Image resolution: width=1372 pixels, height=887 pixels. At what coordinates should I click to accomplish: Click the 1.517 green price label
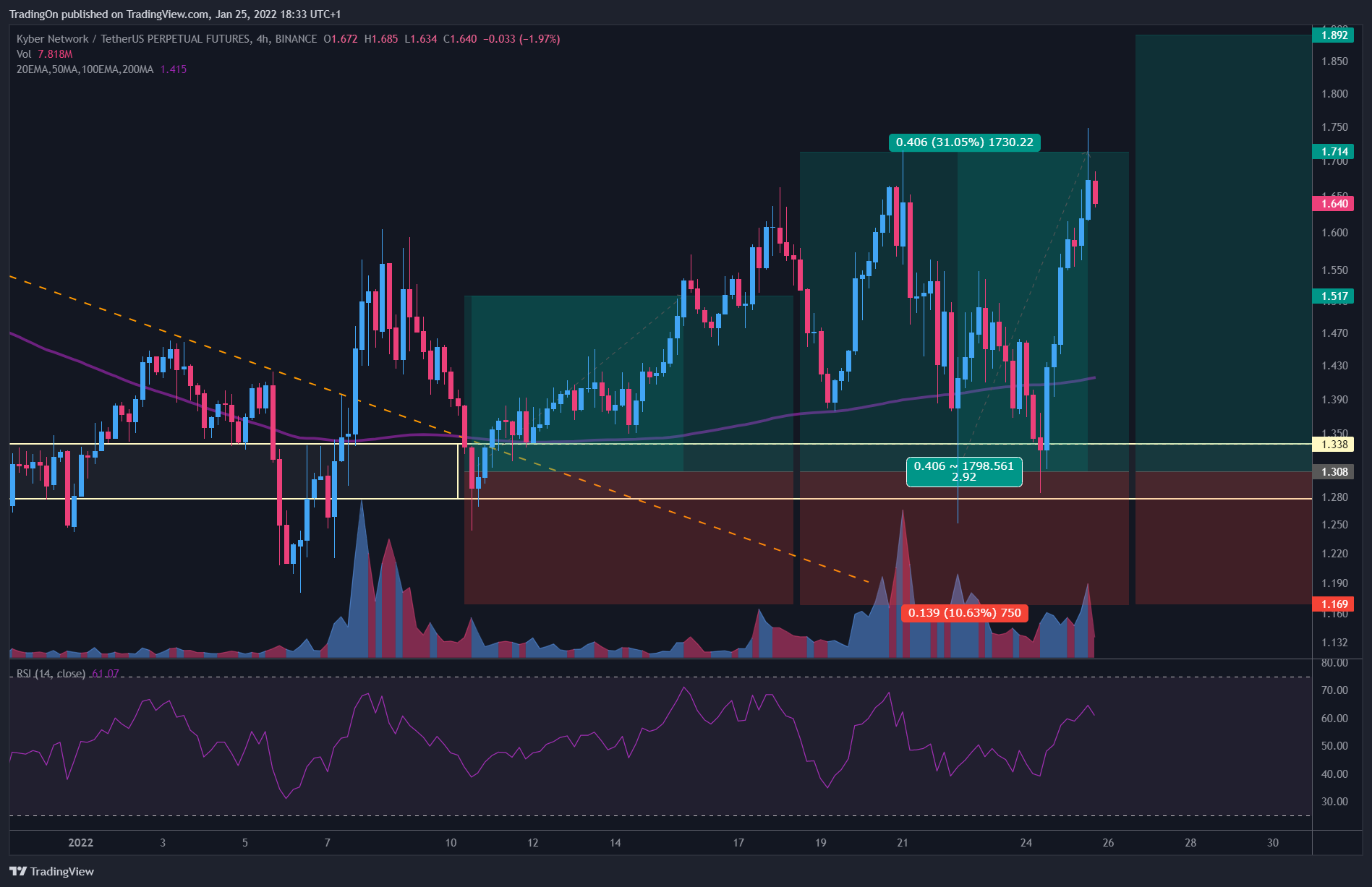(x=1334, y=296)
